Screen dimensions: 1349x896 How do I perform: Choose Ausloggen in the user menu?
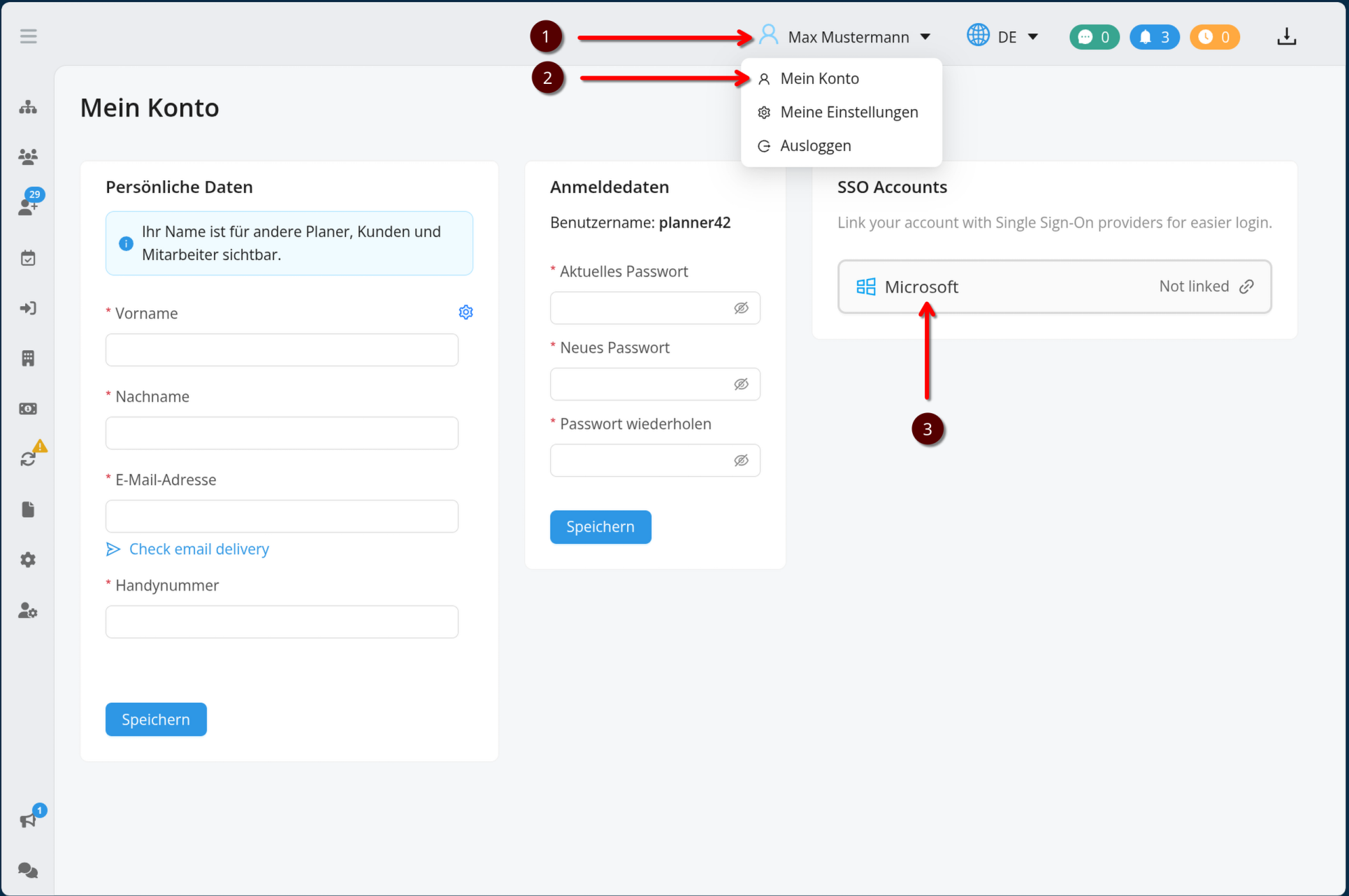815,146
